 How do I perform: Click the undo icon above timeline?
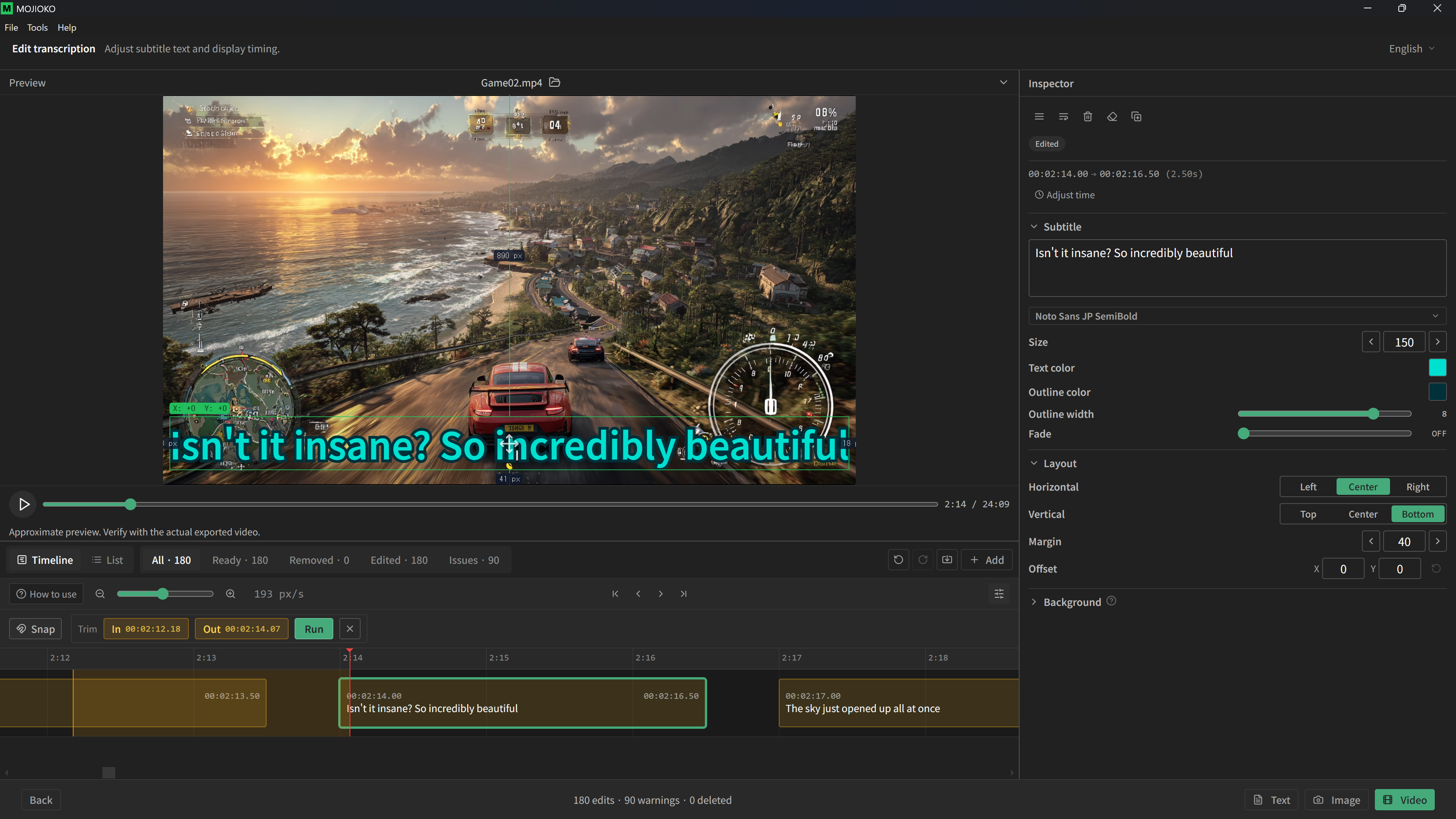click(x=898, y=560)
